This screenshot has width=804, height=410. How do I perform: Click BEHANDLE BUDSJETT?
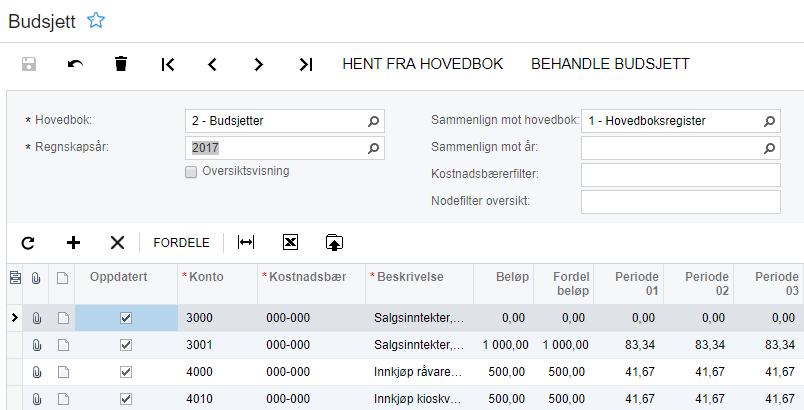click(x=610, y=64)
